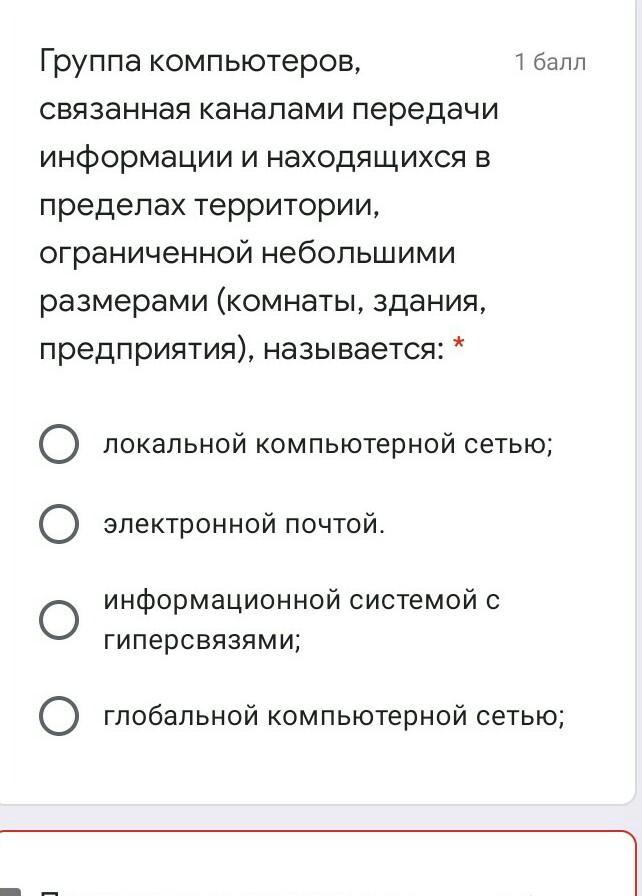Viewport: 642px width, 896px height.
Task: Click the 'локальной компьютерной сетью;' answer label
Action: pos(327,444)
